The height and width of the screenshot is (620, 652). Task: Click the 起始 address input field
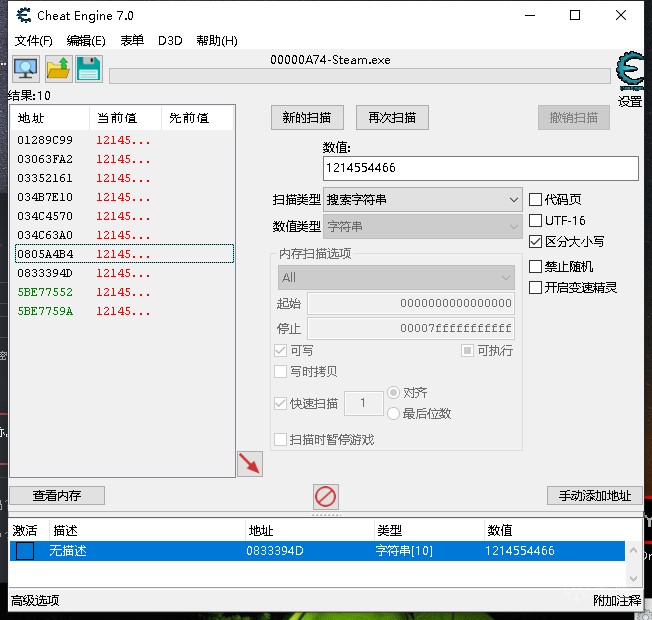[x=411, y=303]
